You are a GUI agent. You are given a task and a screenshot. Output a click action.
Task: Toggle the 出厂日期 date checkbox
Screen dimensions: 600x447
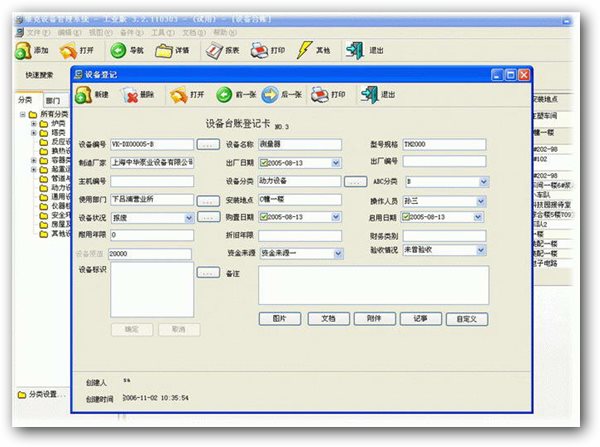coord(264,163)
